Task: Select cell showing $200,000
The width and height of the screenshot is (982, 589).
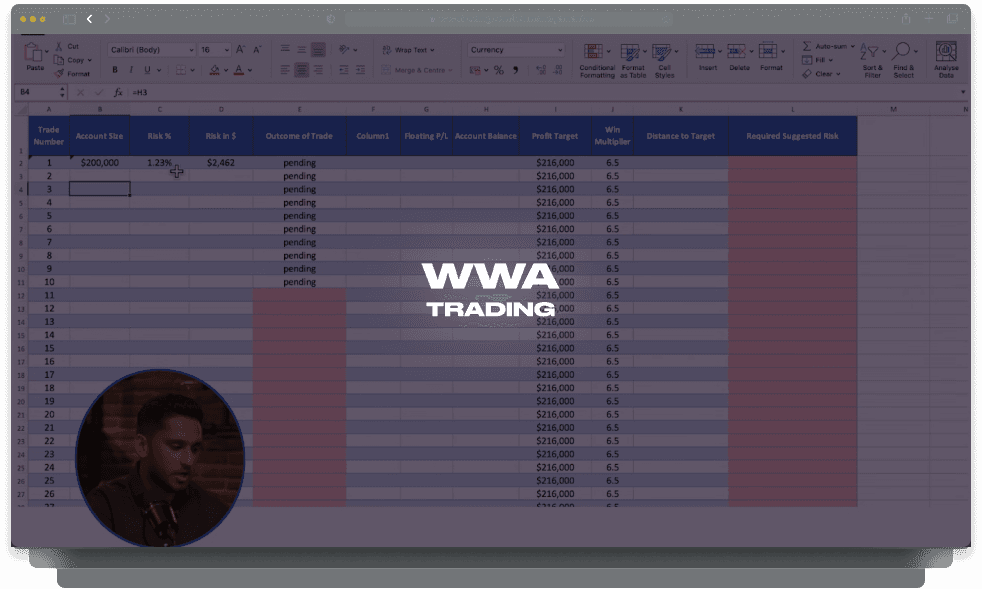Action: [x=100, y=162]
